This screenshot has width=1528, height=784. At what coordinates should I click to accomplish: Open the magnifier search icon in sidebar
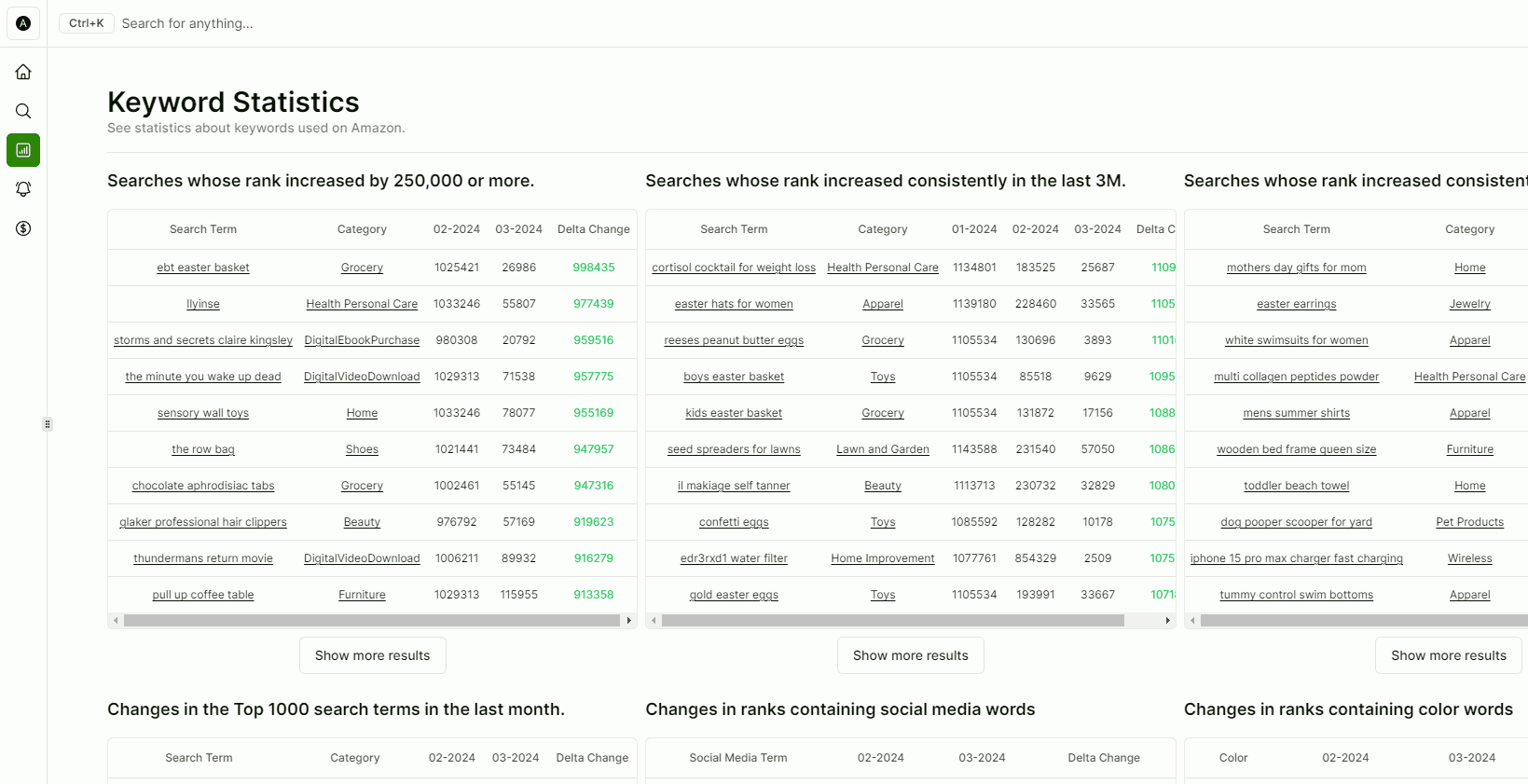(23, 111)
